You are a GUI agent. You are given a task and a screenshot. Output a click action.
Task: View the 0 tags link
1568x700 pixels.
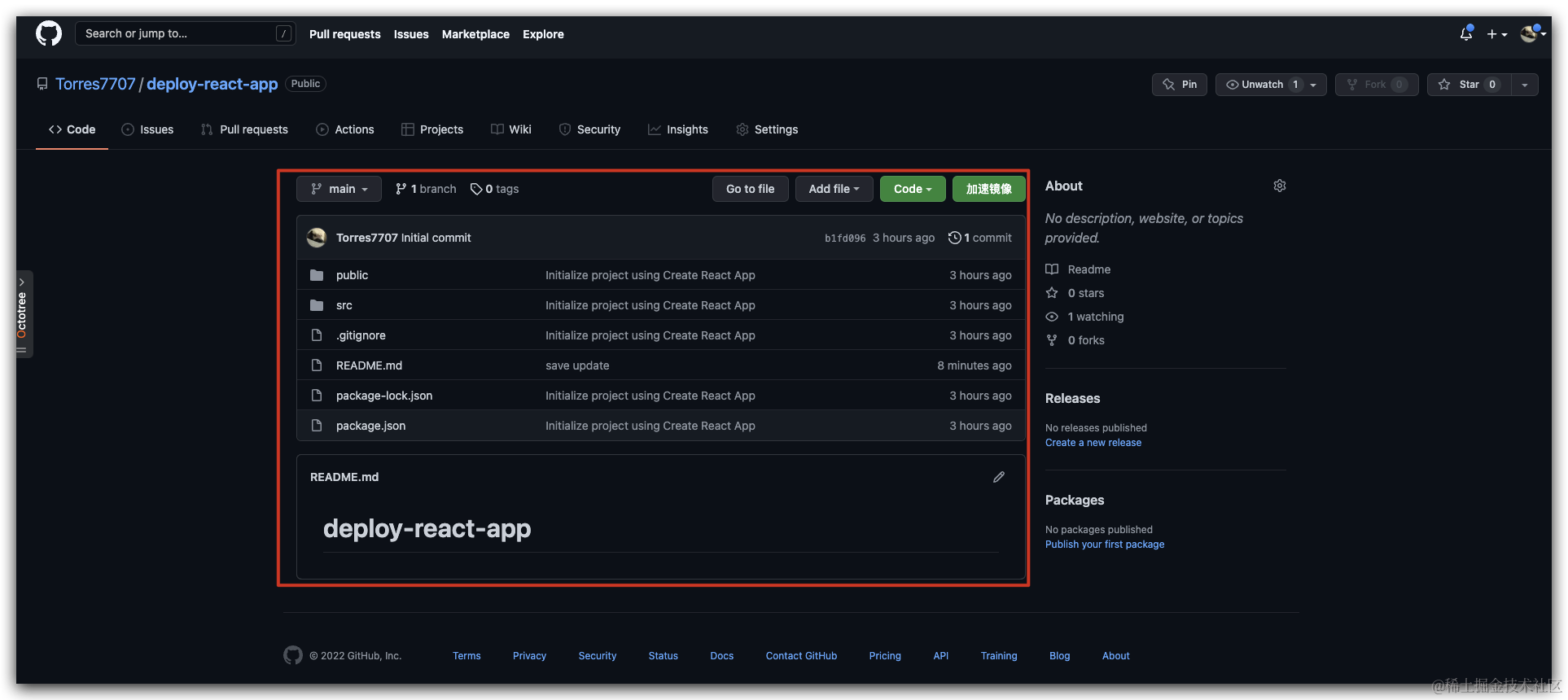(494, 189)
